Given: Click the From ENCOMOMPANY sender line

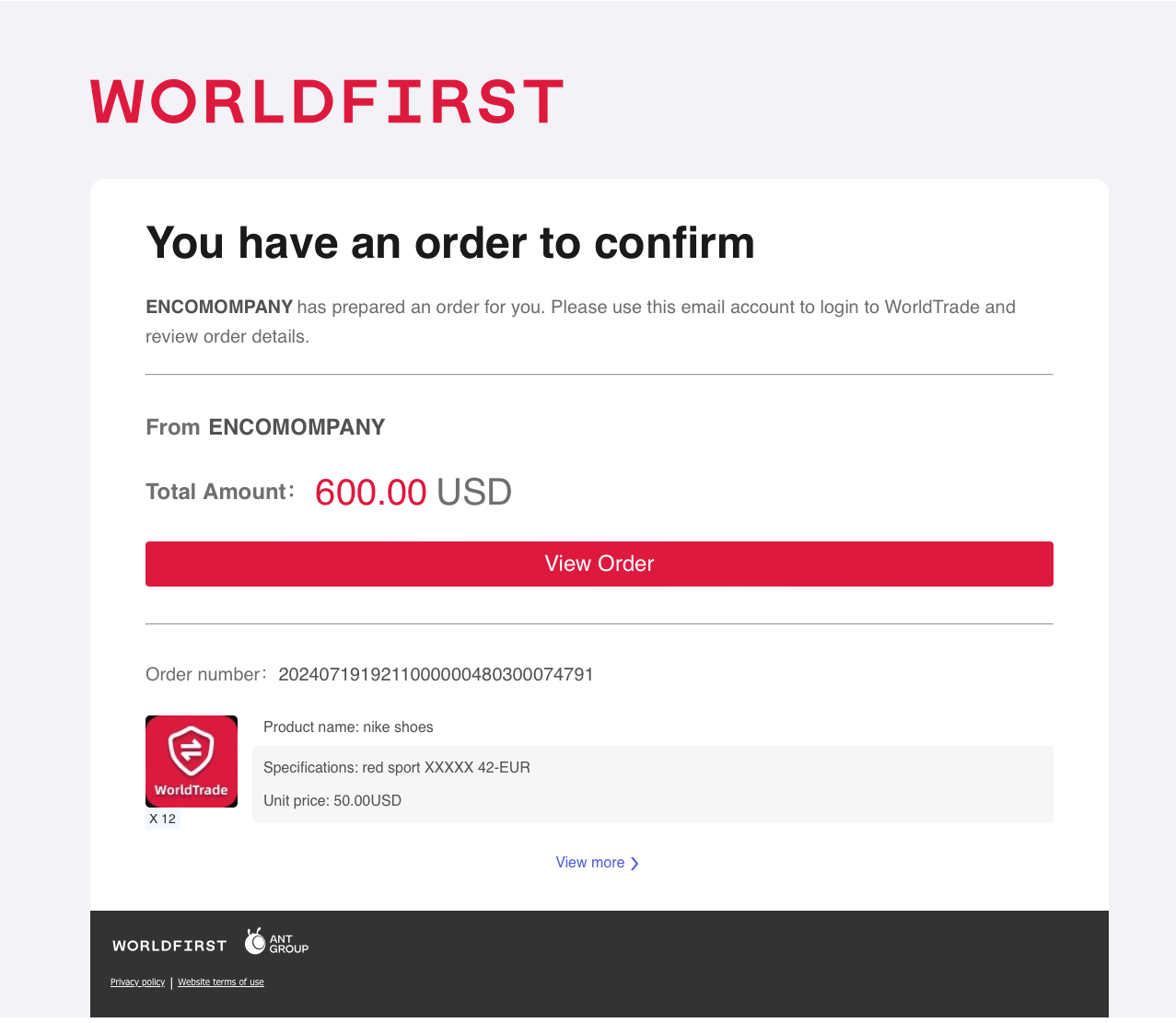Looking at the screenshot, I should click(265, 427).
